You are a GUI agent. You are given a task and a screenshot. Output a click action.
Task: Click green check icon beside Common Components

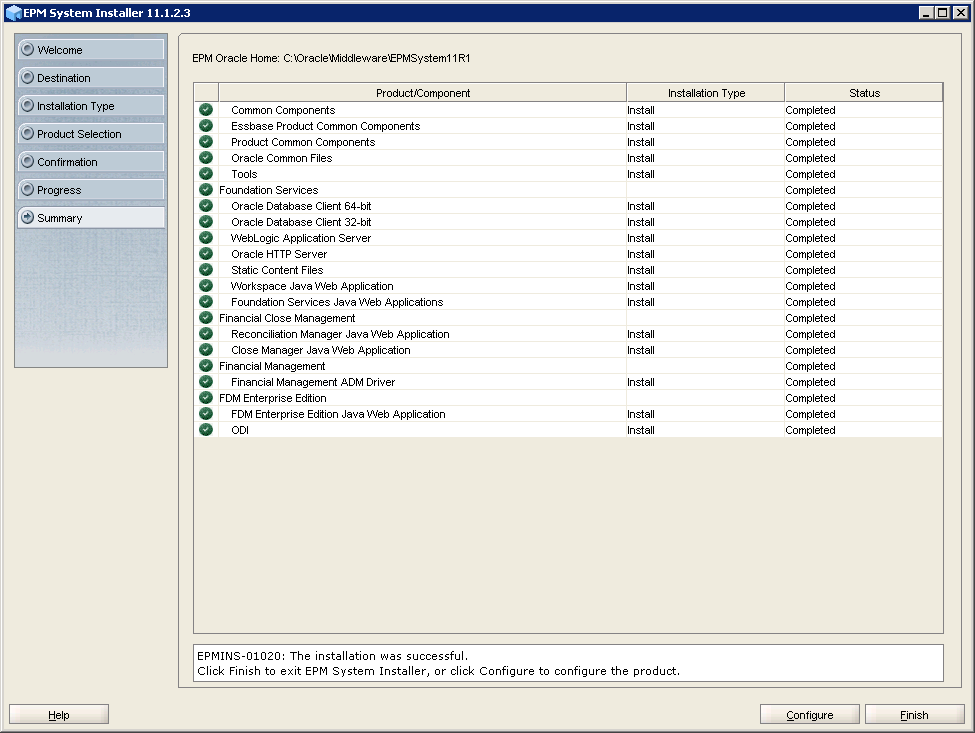coord(206,110)
